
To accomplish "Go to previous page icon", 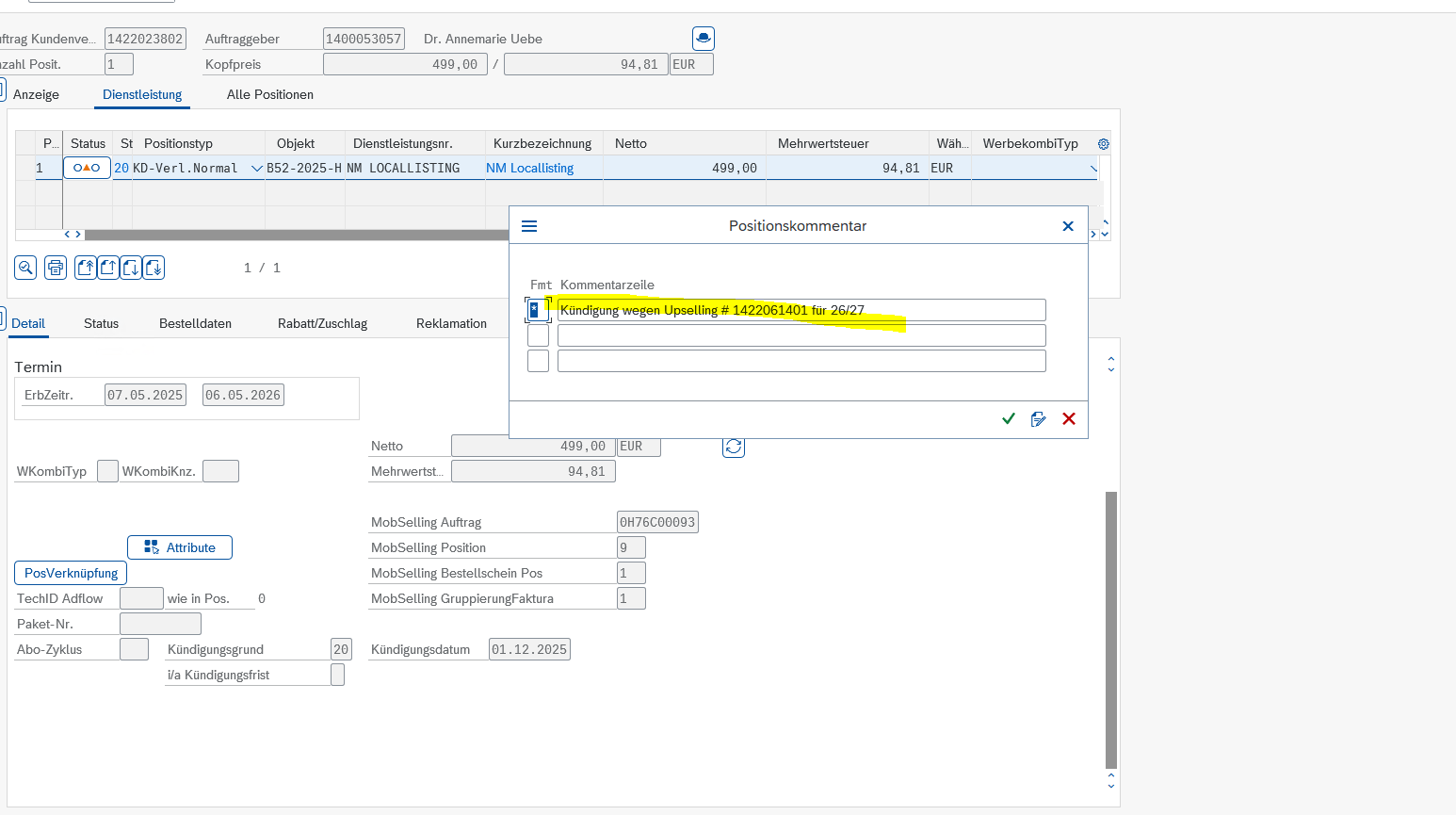I will (x=108, y=268).
